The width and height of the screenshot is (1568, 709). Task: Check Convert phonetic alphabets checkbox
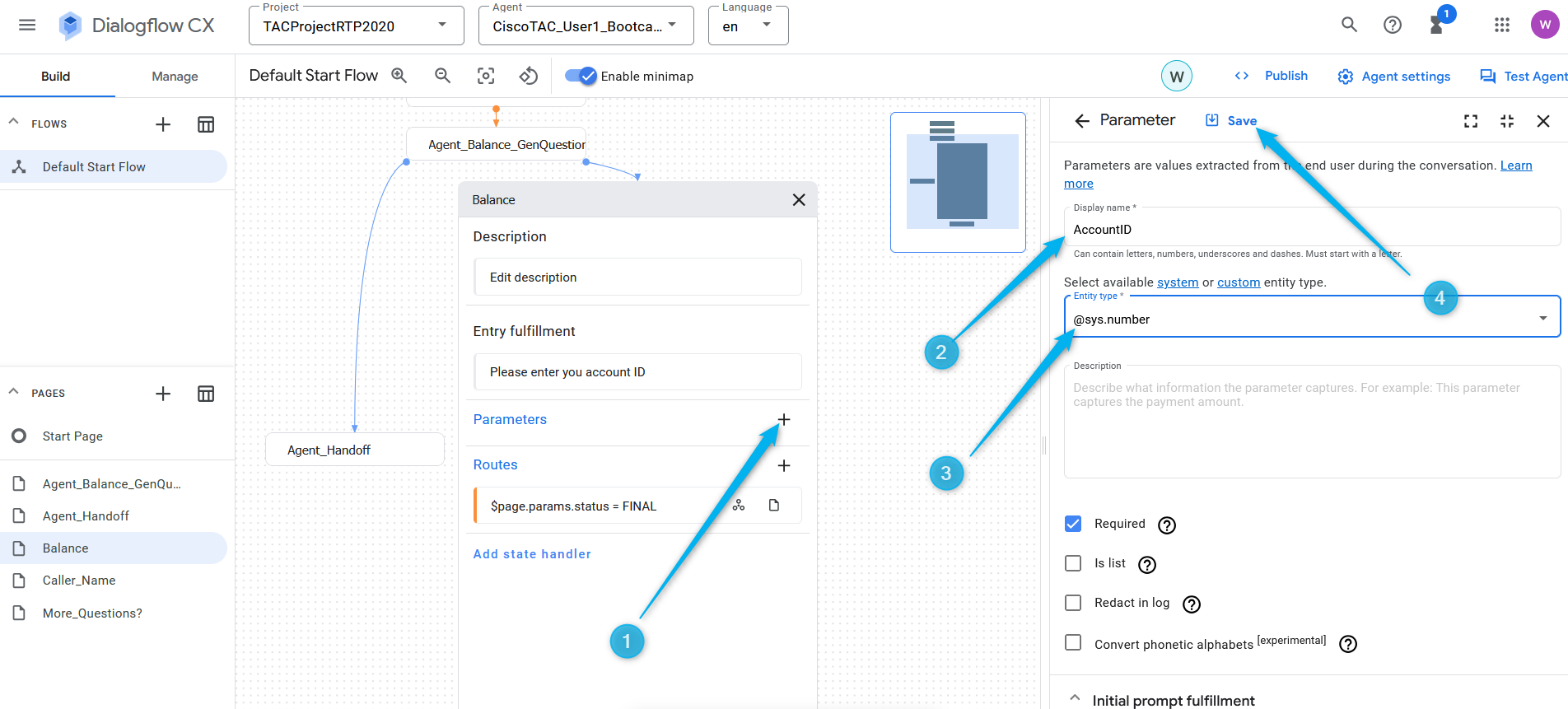tap(1073, 642)
